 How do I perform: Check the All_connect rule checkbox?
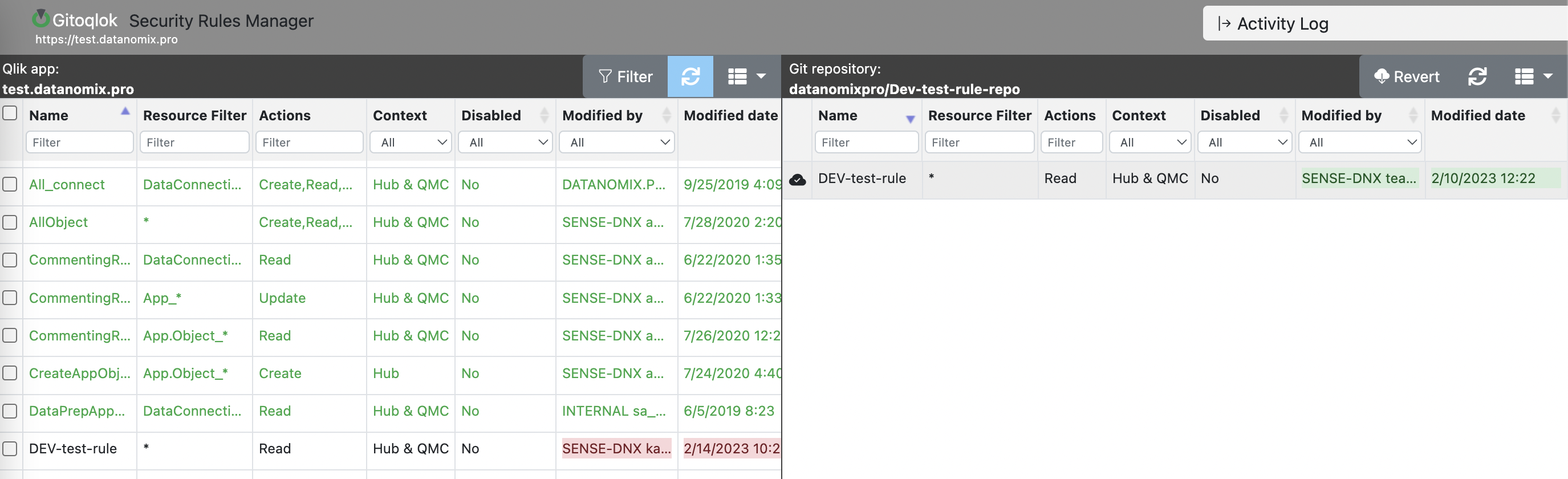pos(10,184)
